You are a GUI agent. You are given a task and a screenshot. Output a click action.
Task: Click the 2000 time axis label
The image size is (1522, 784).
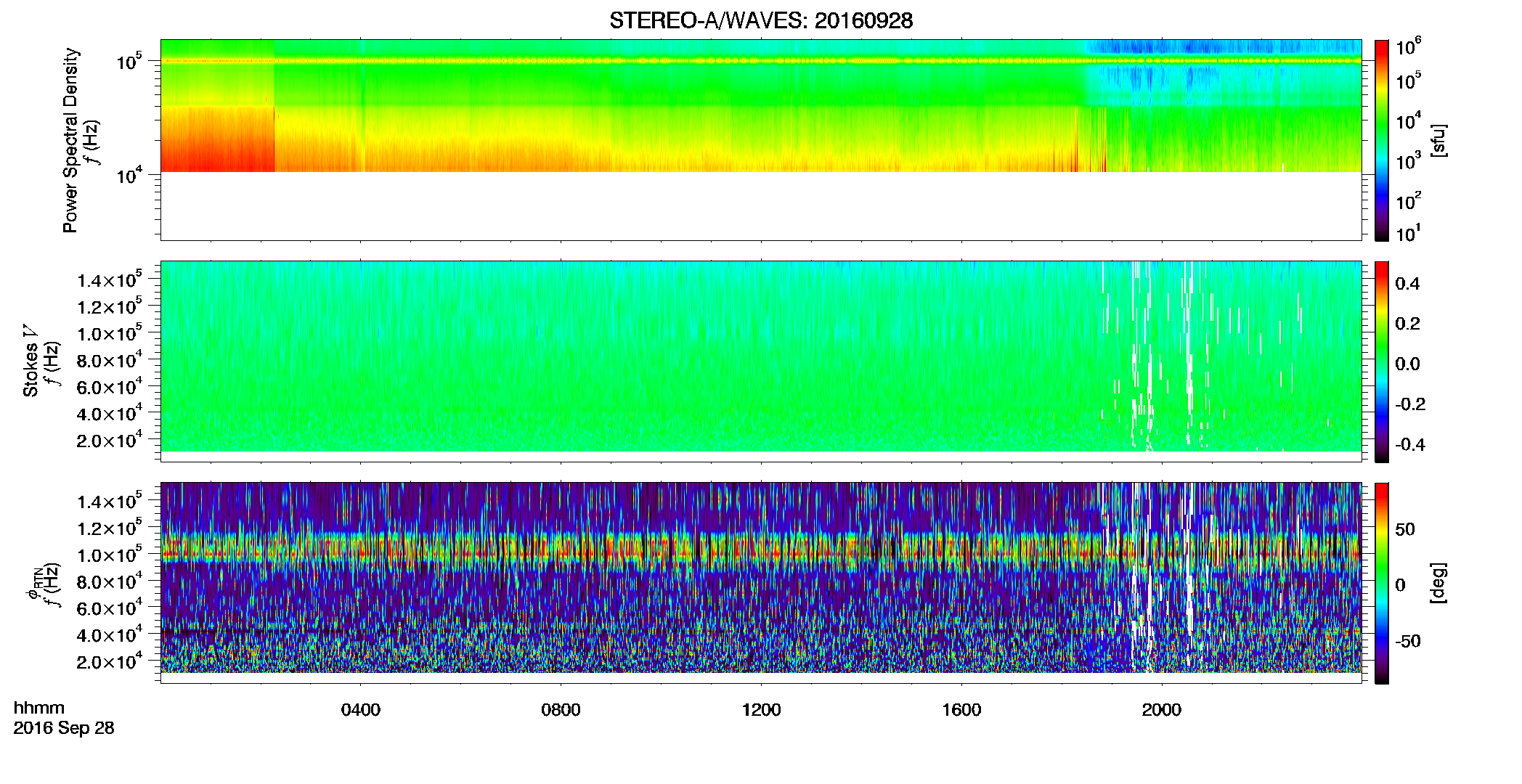click(1162, 710)
